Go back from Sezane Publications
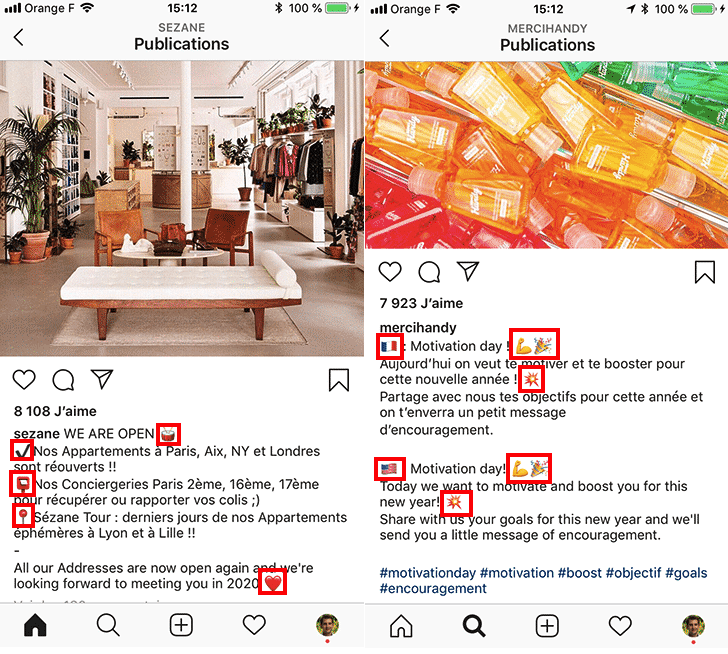 19,37
